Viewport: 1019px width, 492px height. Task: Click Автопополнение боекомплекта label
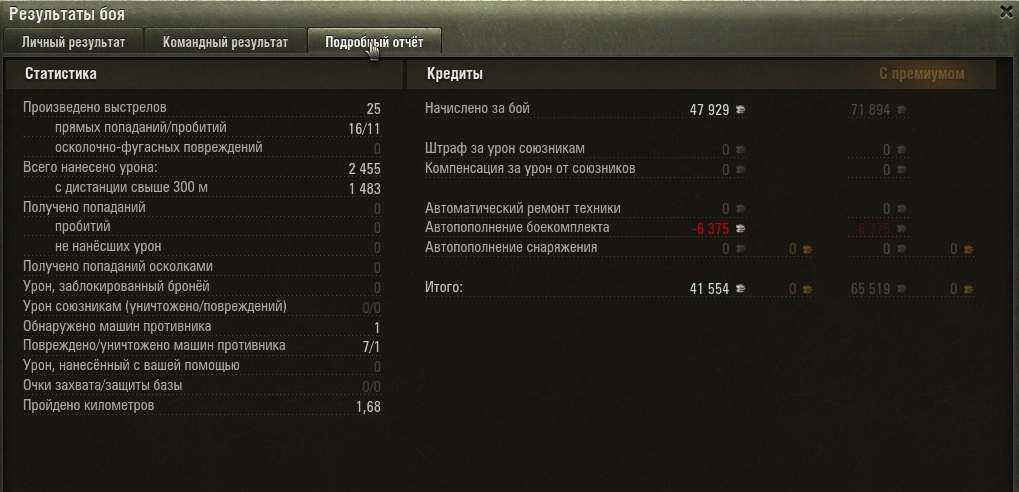pyautogui.click(x=517, y=227)
